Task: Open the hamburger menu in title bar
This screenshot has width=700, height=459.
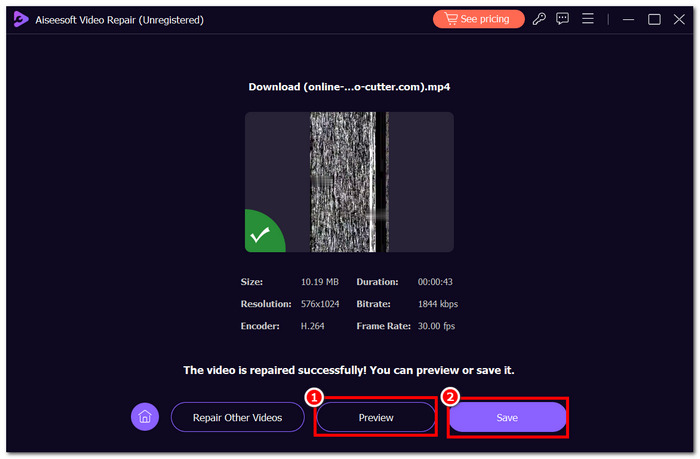Action: tap(588, 19)
